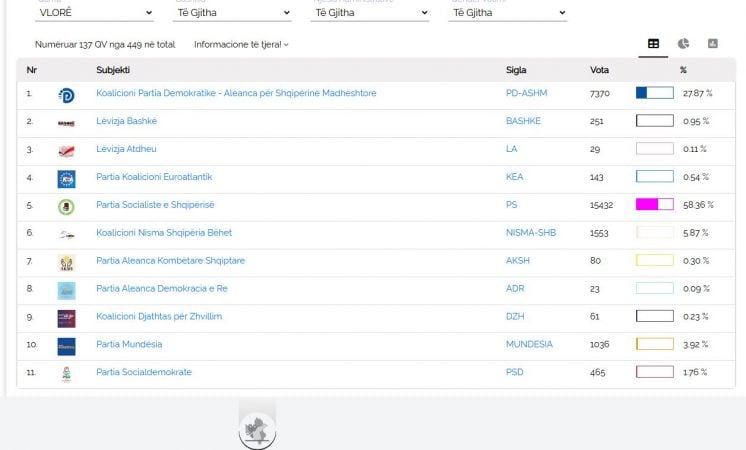
Task: Click the Aleanca Demokracia e Re logo
Action: pyautogui.click(x=66, y=291)
